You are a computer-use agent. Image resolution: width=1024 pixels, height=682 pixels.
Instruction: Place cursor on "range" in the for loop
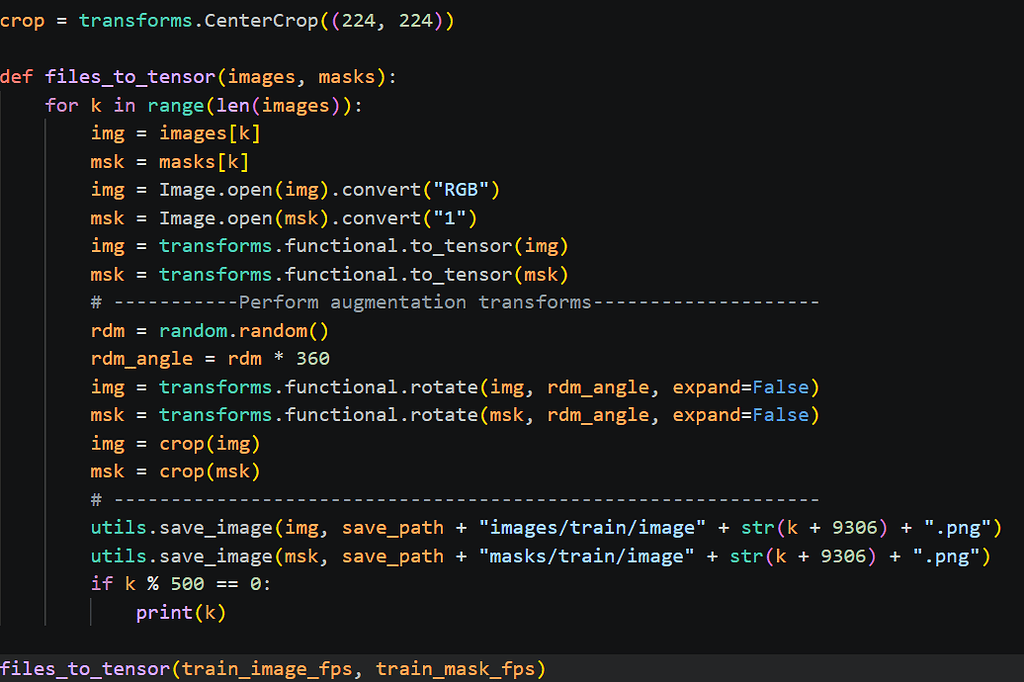click(176, 106)
